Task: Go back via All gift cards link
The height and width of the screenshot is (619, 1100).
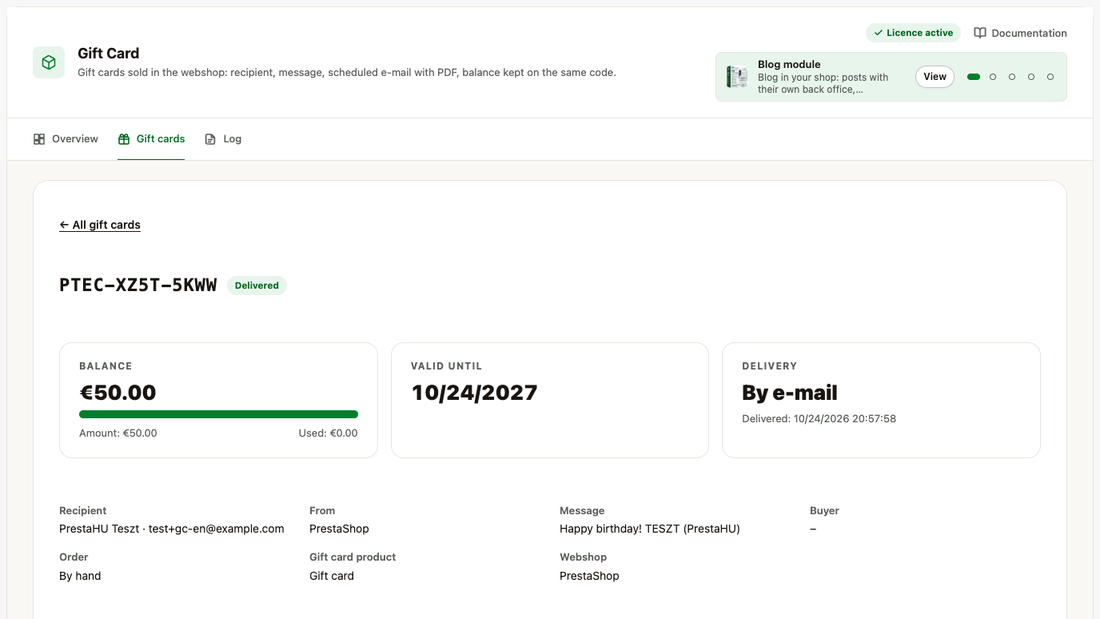Action: [100, 225]
